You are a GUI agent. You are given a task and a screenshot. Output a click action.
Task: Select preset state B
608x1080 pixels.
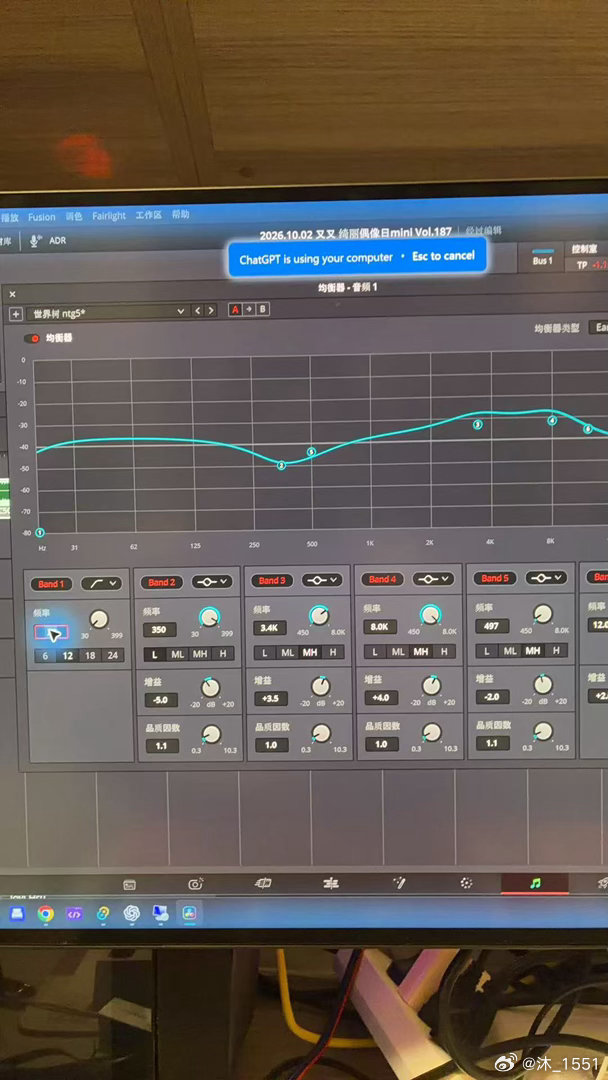(x=262, y=309)
